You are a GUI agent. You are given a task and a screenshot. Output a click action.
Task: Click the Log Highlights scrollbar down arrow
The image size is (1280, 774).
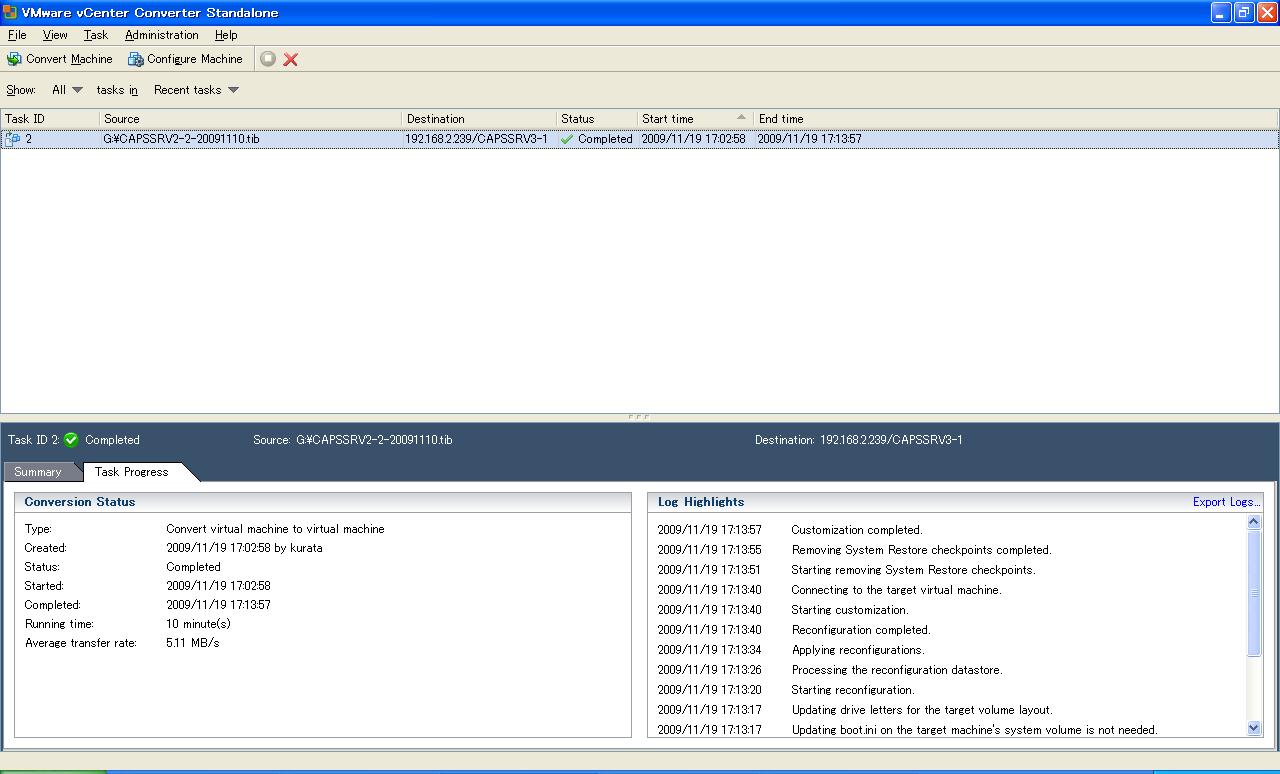1254,729
